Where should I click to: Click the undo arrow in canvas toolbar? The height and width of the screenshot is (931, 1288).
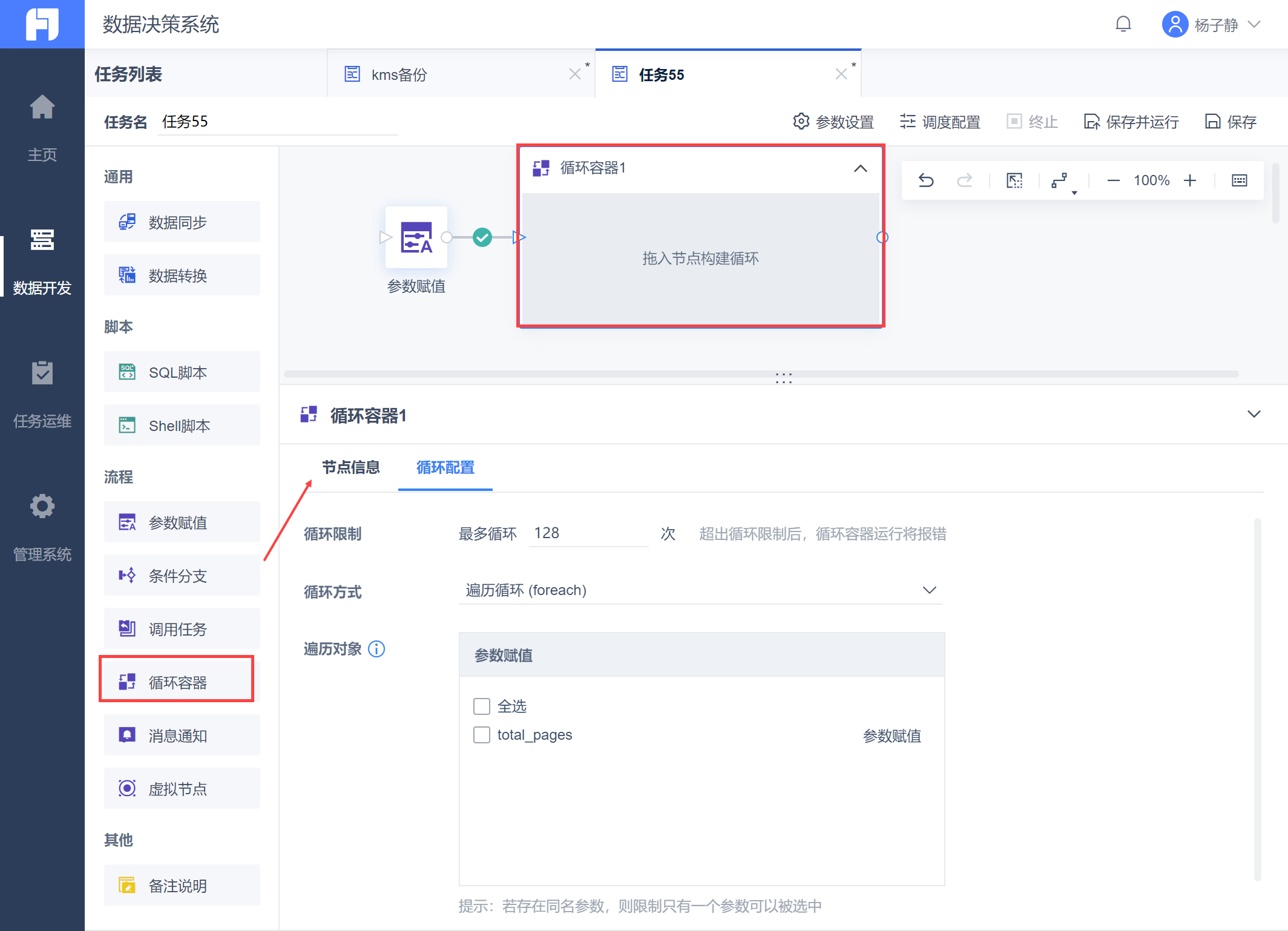point(925,180)
